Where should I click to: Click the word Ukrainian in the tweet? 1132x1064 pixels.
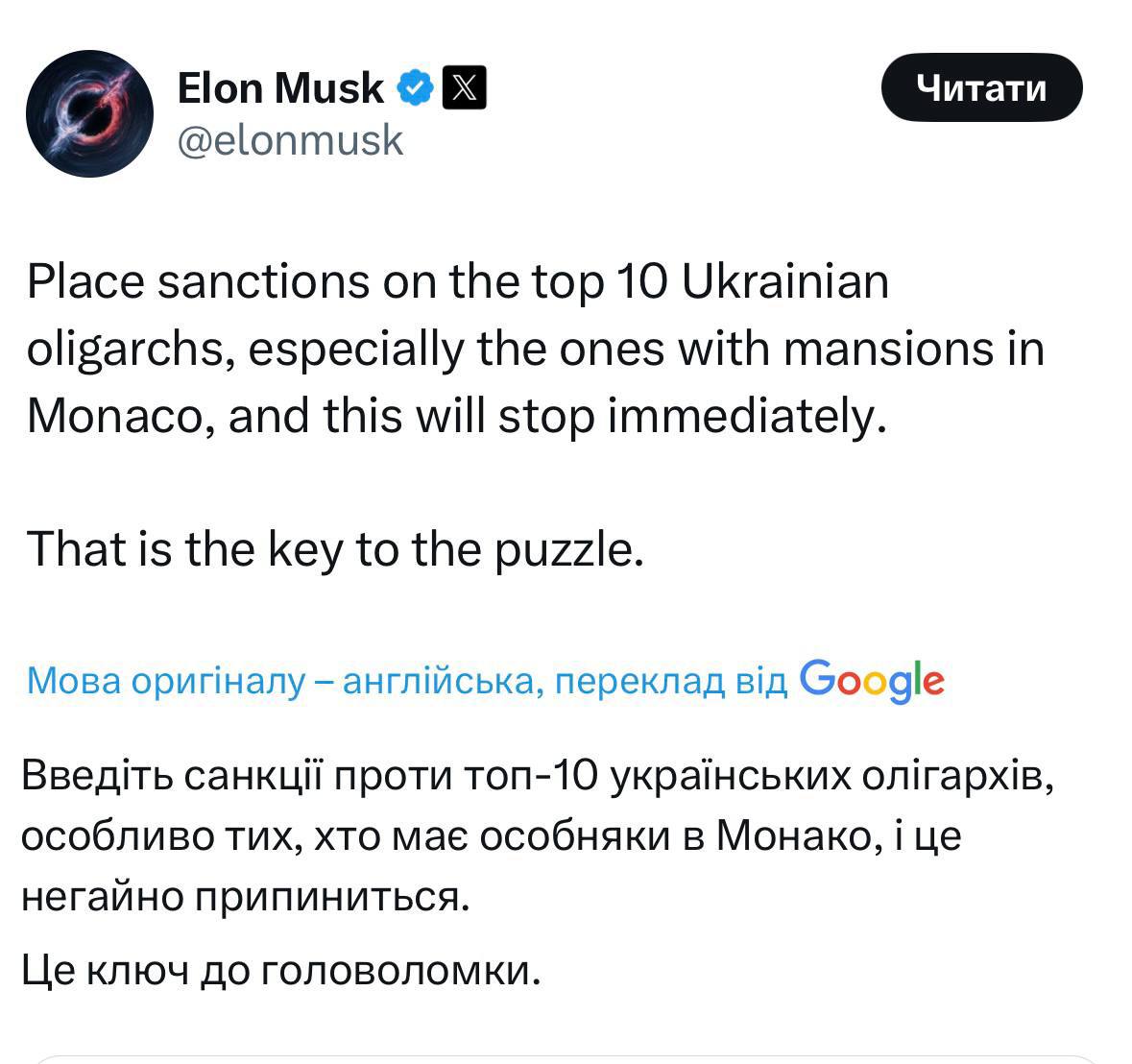coord(785,282)
